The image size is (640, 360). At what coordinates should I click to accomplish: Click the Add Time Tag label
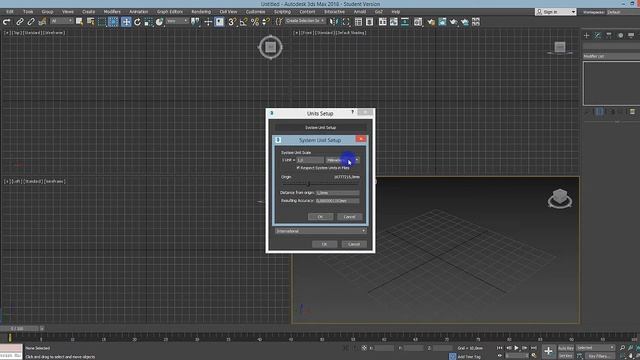[x=469, y=357]
